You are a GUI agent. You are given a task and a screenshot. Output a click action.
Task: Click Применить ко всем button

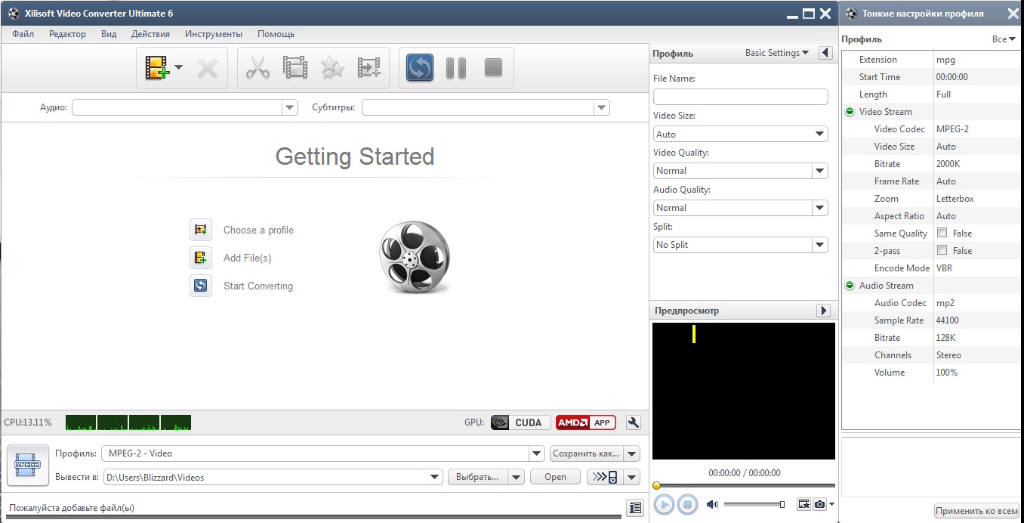[x=976, y=511]
